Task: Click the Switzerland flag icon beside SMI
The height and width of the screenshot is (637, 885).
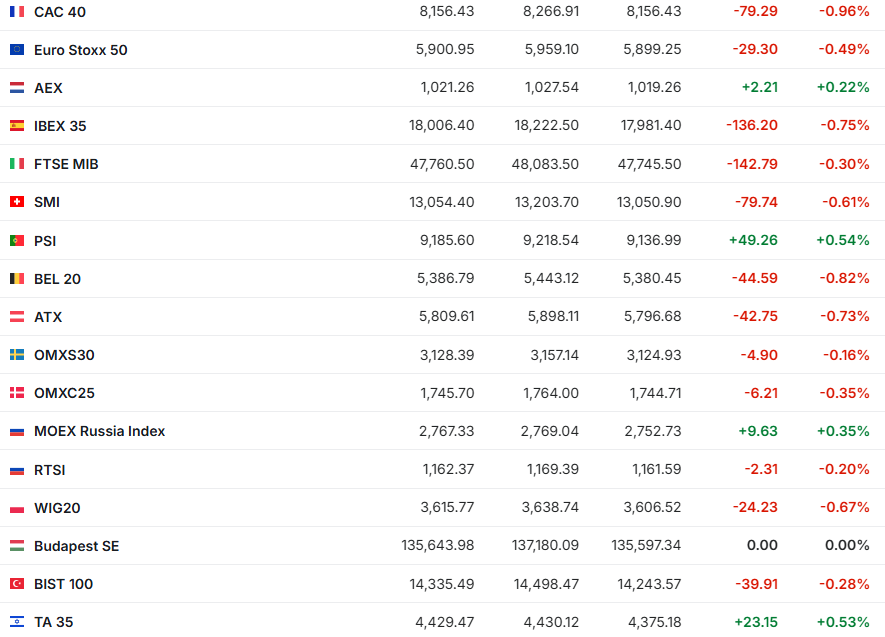Action: [x=17, y=202]
